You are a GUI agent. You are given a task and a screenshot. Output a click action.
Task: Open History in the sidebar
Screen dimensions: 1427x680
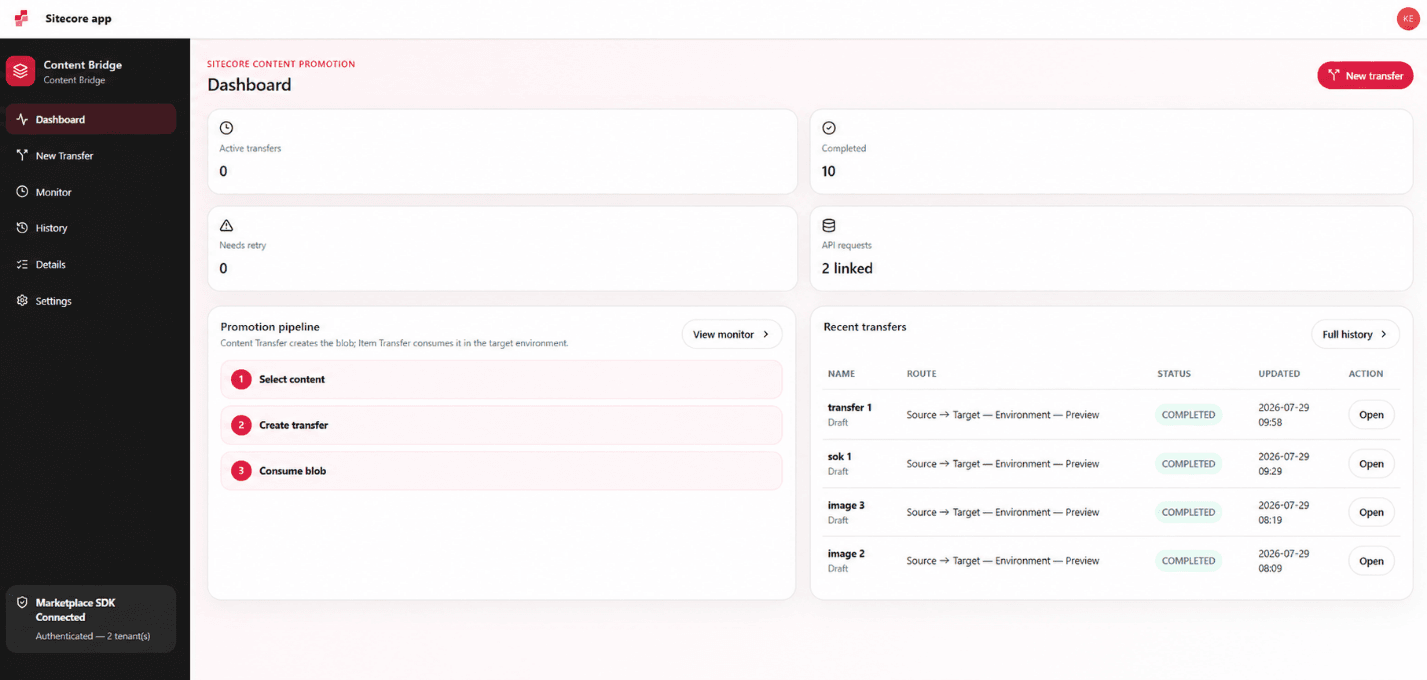(91, 228)
